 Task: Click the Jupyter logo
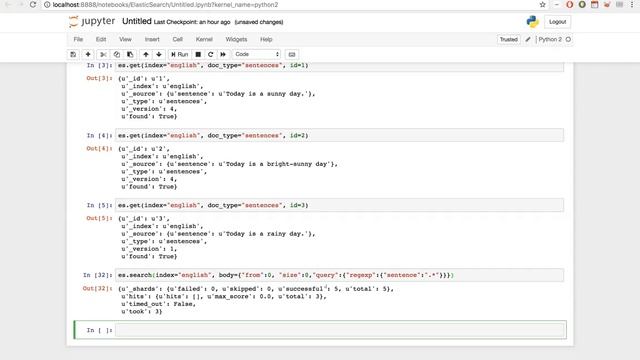pyautogui.click(x=92, y=22)
